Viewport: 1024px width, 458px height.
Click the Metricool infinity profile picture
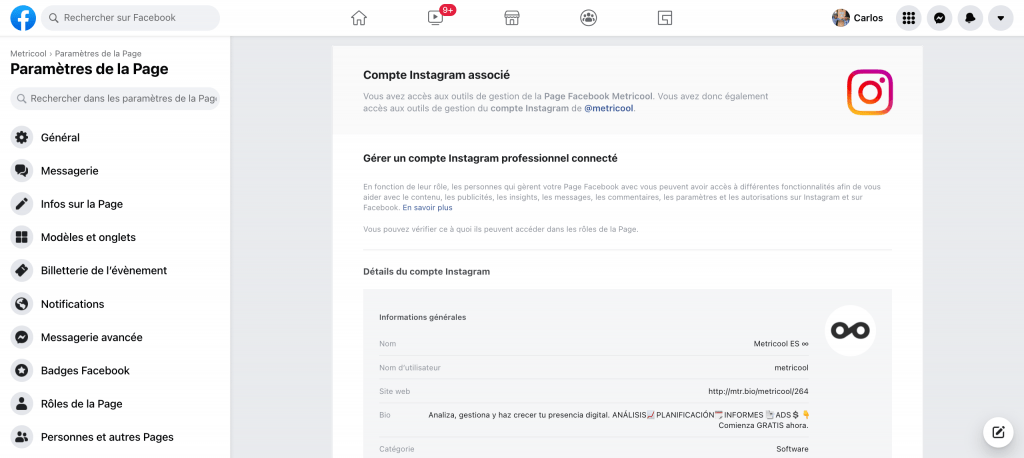pos(850,331)
